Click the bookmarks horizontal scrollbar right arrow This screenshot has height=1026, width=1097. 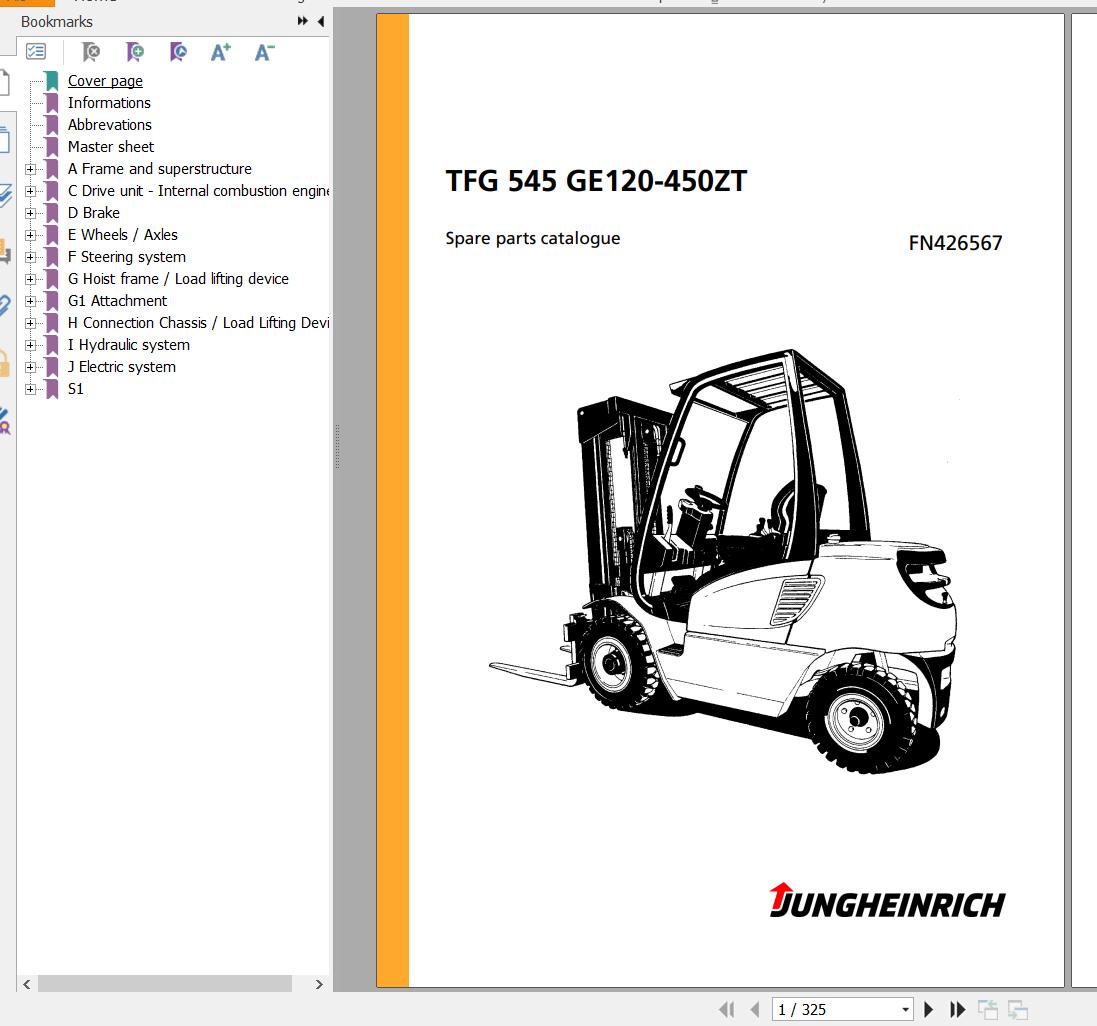[x=319, y=984]
